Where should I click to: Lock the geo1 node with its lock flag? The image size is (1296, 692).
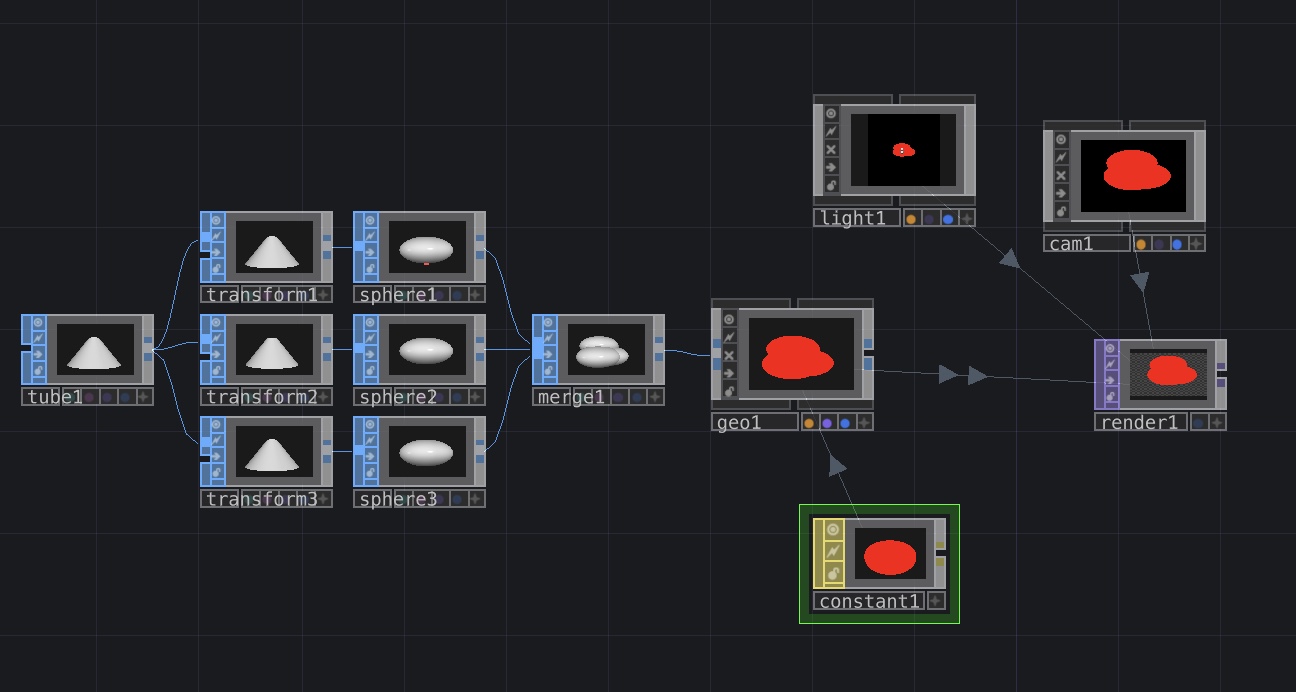tap(729, 392)
